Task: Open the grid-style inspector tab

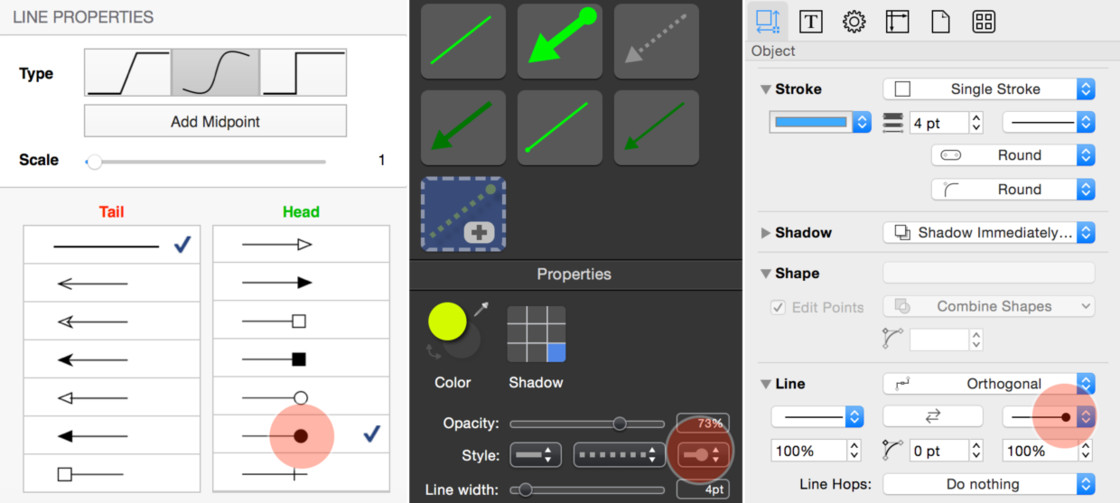Action: [x=983, y=21]
